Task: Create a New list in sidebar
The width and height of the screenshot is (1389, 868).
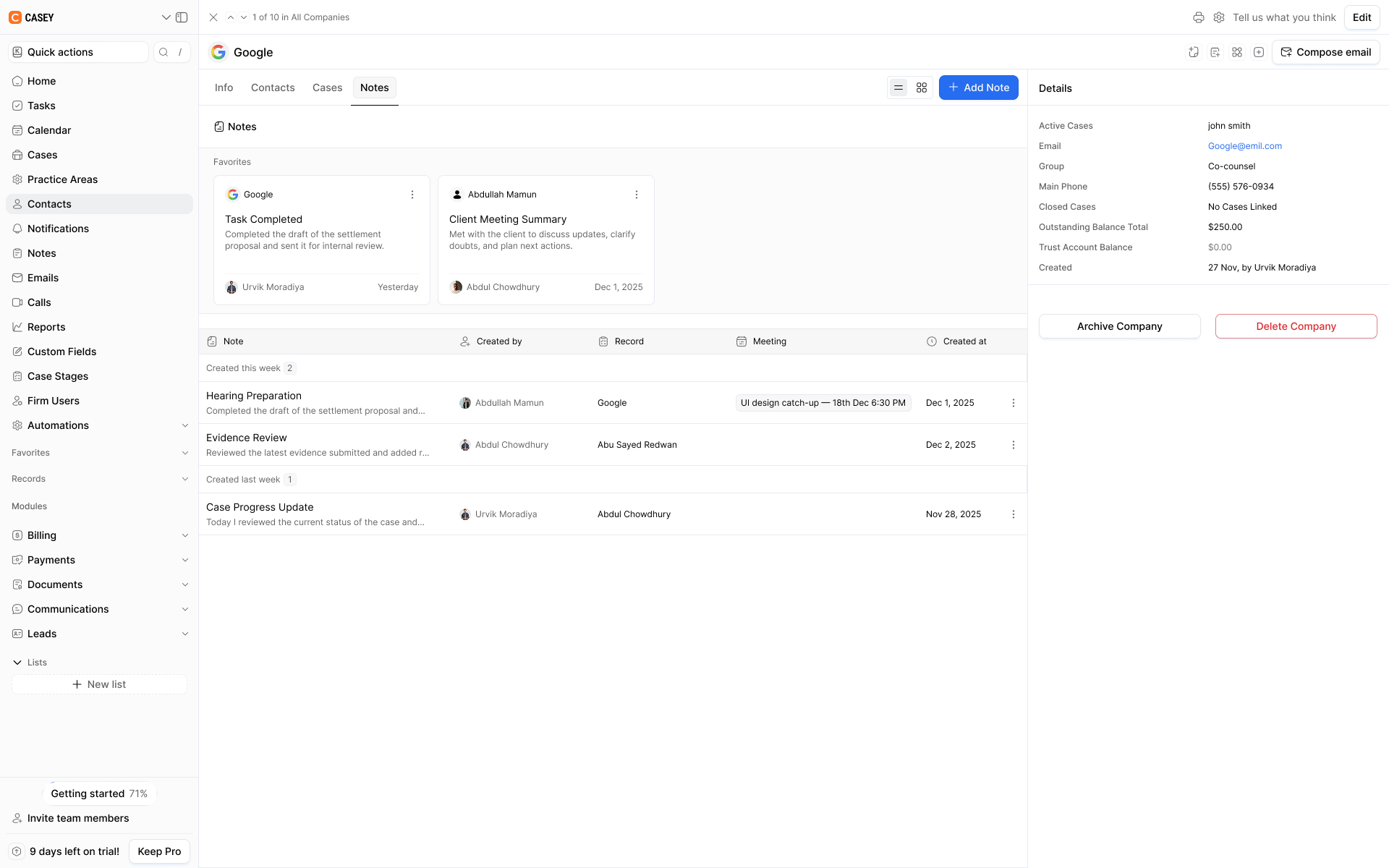Action: (x=99, y=684)
